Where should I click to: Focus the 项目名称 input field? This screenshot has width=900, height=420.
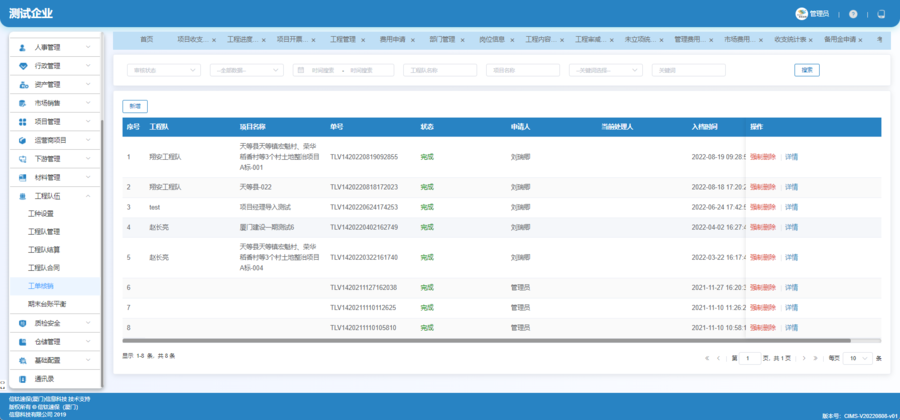pyautogui.click(x=523, y=70)
